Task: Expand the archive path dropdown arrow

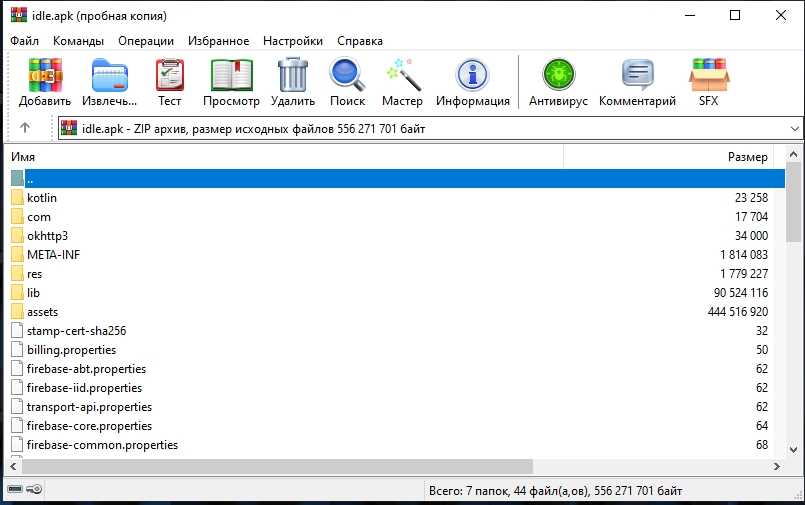Action: [x=794, y=128]
